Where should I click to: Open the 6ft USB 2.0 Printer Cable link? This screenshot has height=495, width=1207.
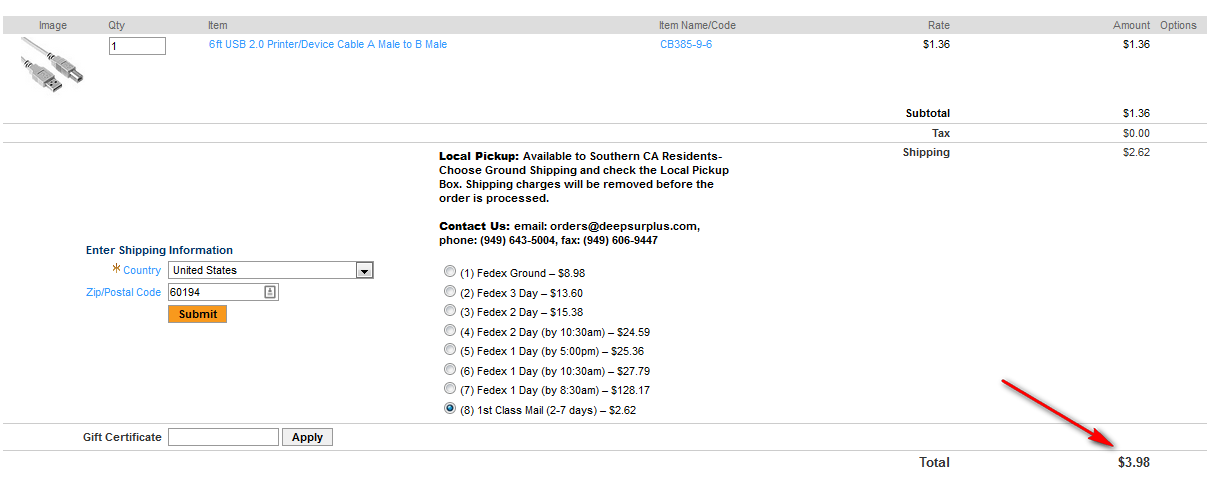point(328,45)
